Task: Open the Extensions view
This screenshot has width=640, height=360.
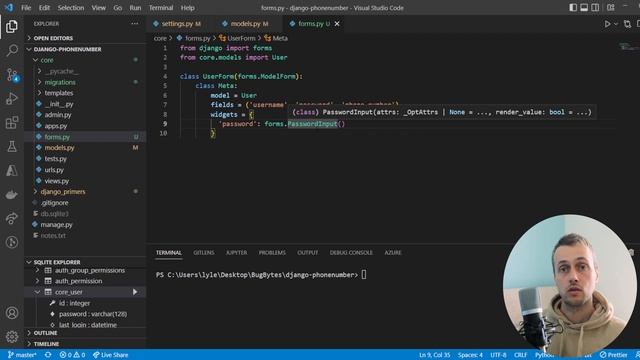Action: 12,122
